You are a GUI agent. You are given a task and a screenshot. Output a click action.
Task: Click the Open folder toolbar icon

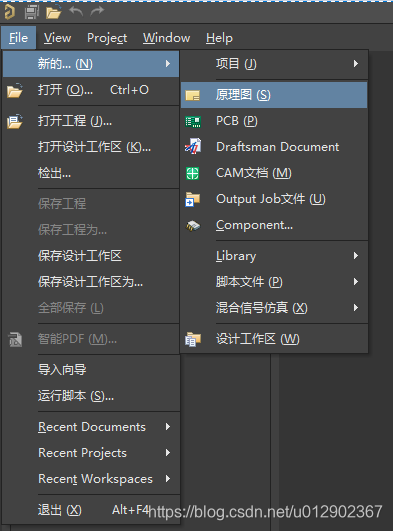[54, 13]
